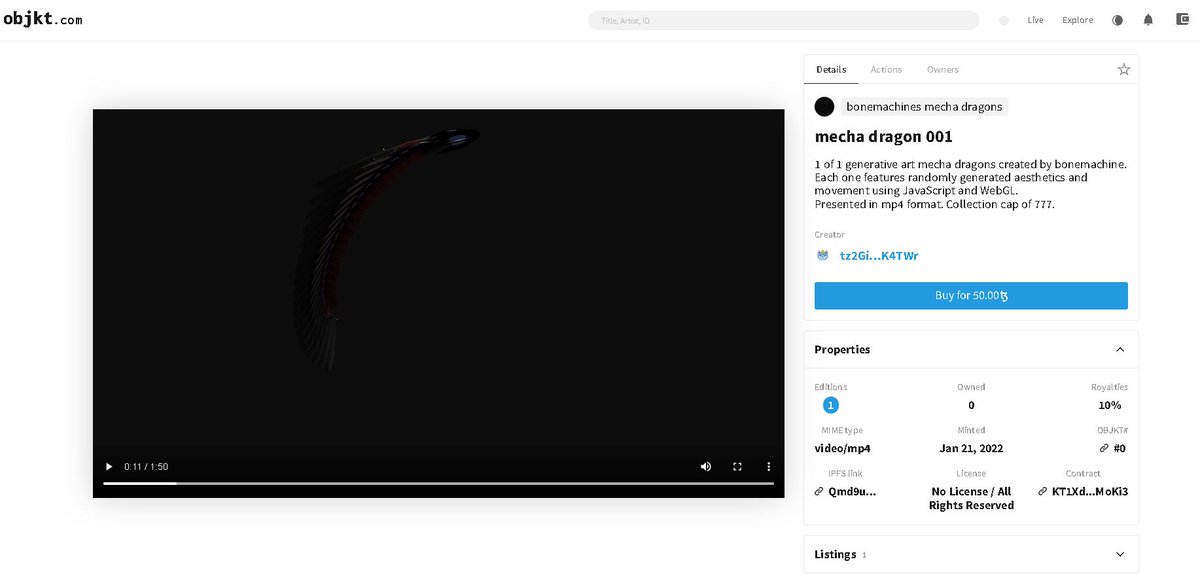Open the IPFS link Qmd9u...
Screen dimensions: 1200x587
coord(845,491)
